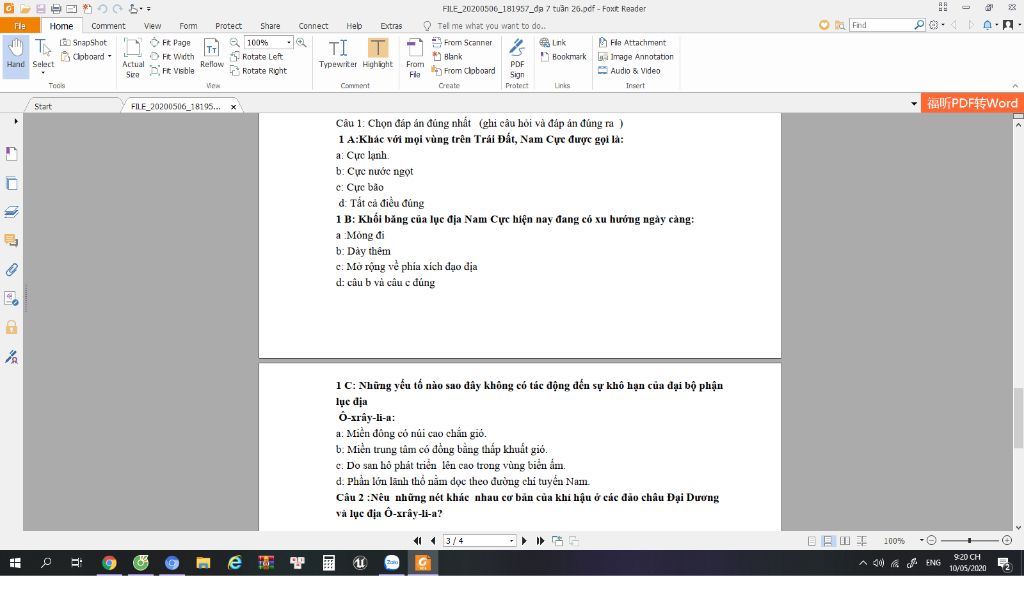Switch to the Comment ribbon tab
Screen dimensions: 1024x591
(x=108, y=25)
